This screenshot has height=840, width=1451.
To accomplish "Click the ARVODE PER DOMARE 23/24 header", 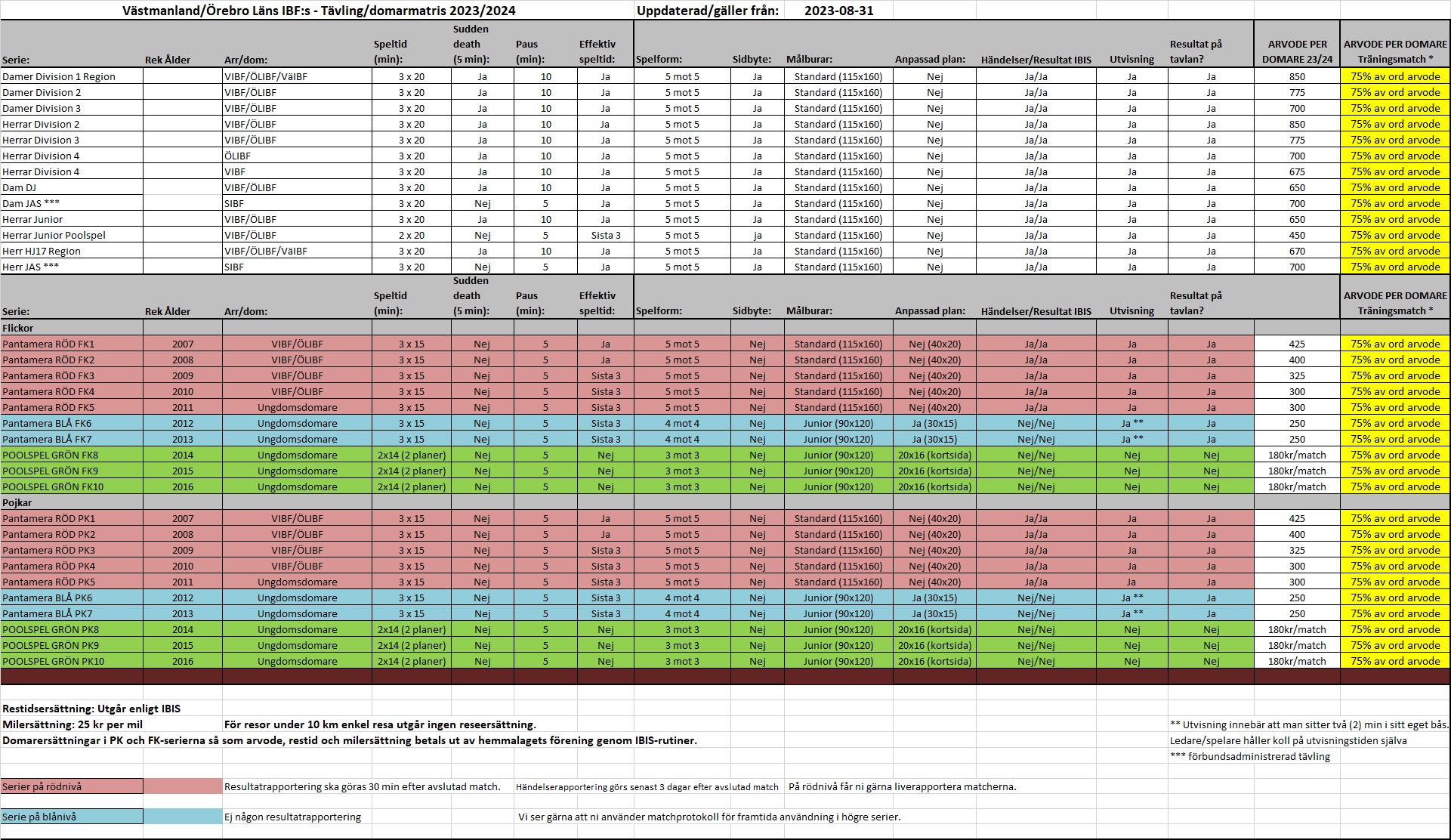I will coord(1297,51).
